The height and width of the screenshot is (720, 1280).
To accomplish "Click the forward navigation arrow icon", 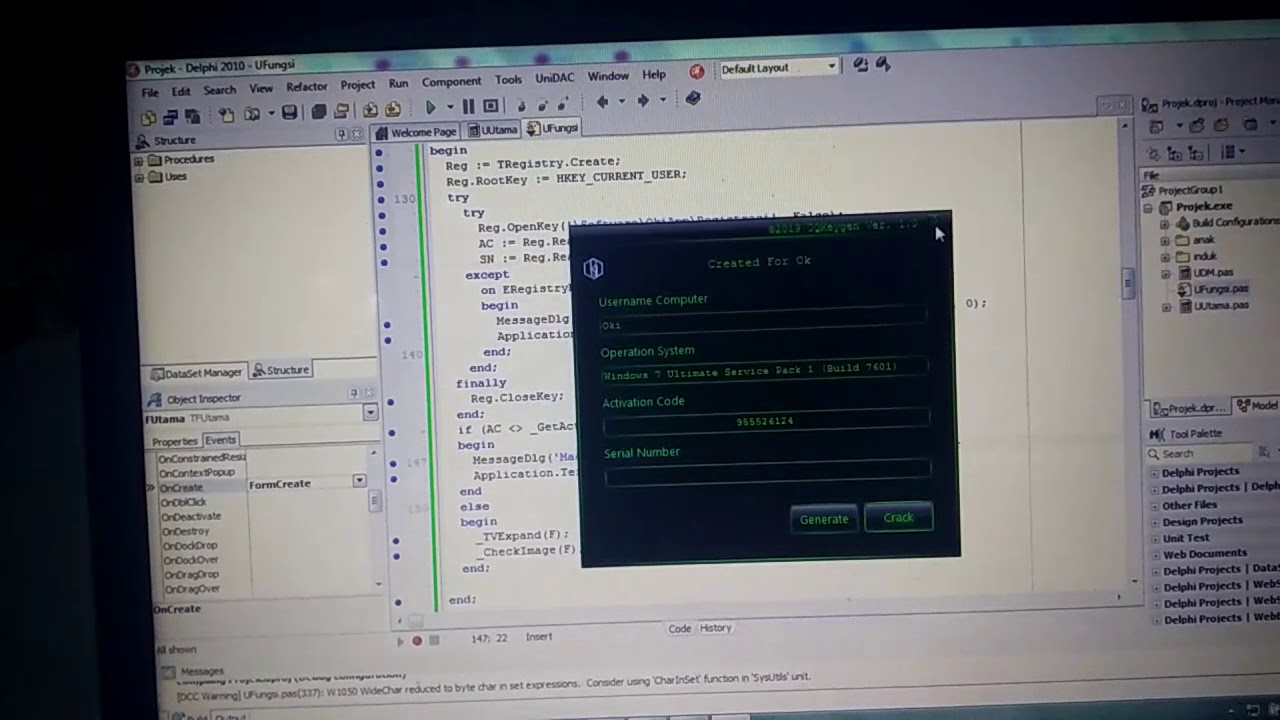I will tap(643, 100).
